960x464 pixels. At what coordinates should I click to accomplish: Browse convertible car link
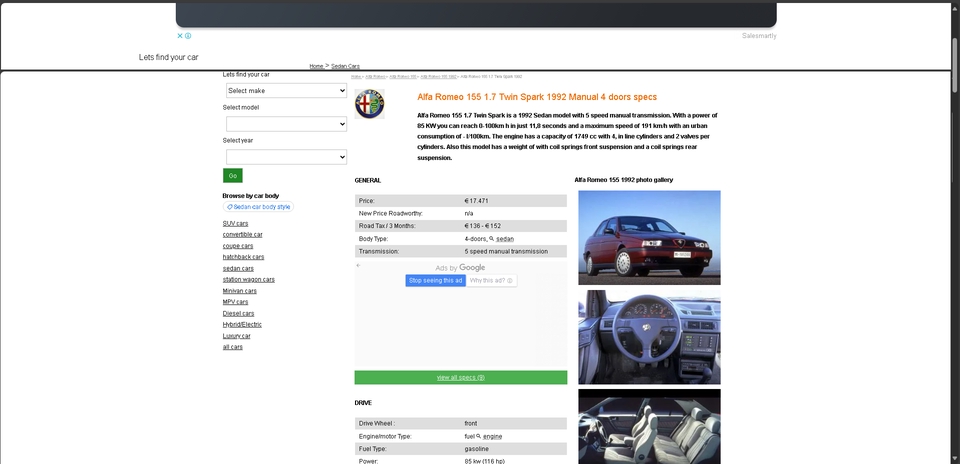coord(242,234)
